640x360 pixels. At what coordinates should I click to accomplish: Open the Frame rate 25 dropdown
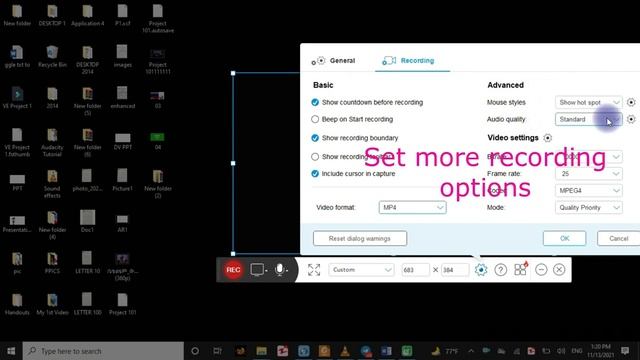589,173
